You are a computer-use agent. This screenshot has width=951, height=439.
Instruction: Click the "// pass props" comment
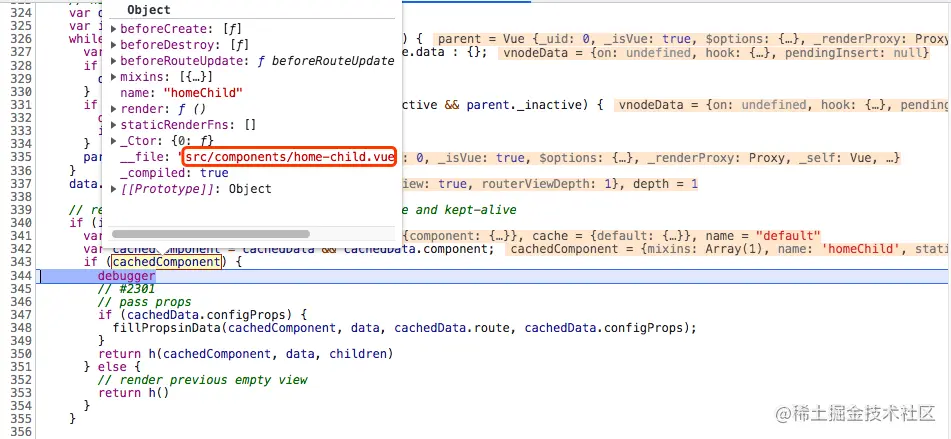144,301
